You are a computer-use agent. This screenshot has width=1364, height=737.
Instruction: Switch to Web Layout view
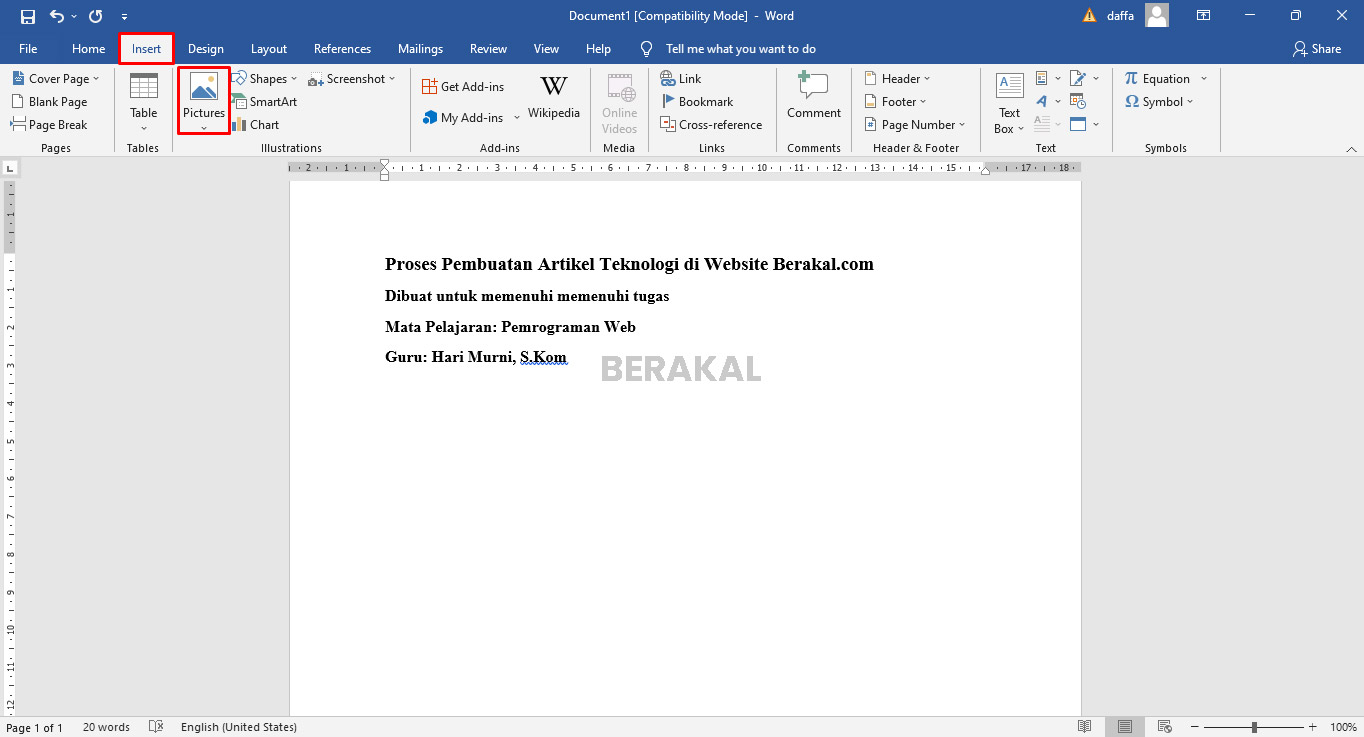(1165, 727)
